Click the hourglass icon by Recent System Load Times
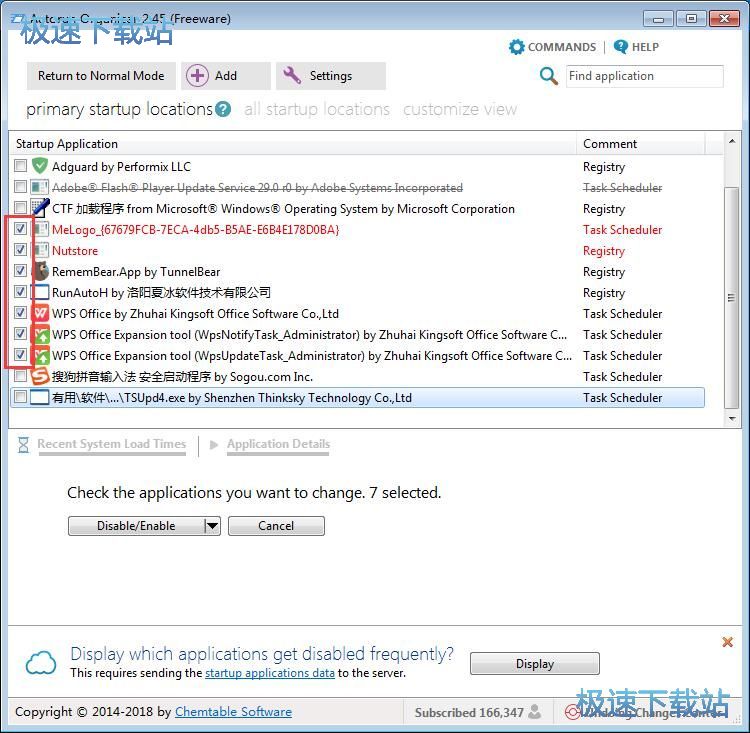 [23, 444]
